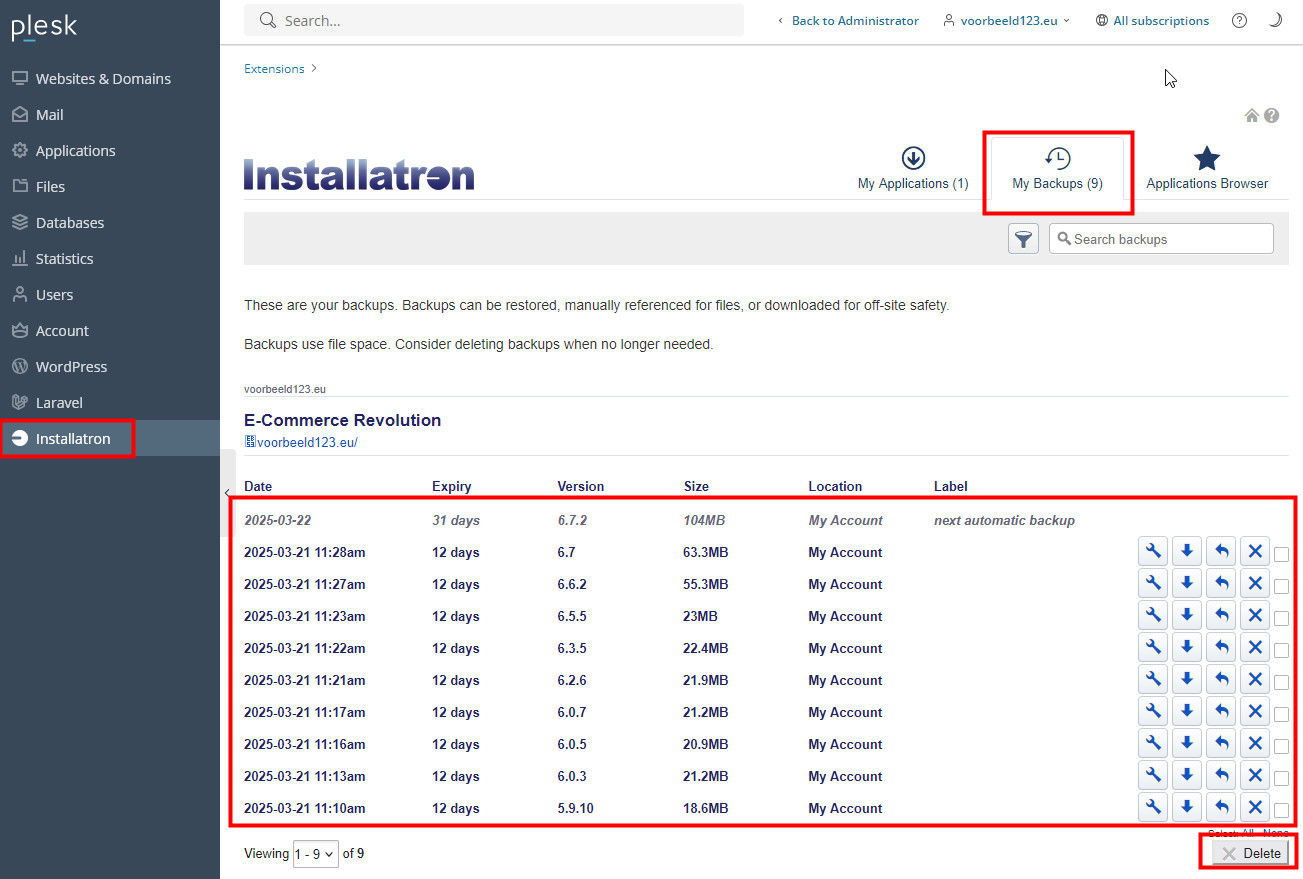Open Databases in the sidebar

[70, 223]
